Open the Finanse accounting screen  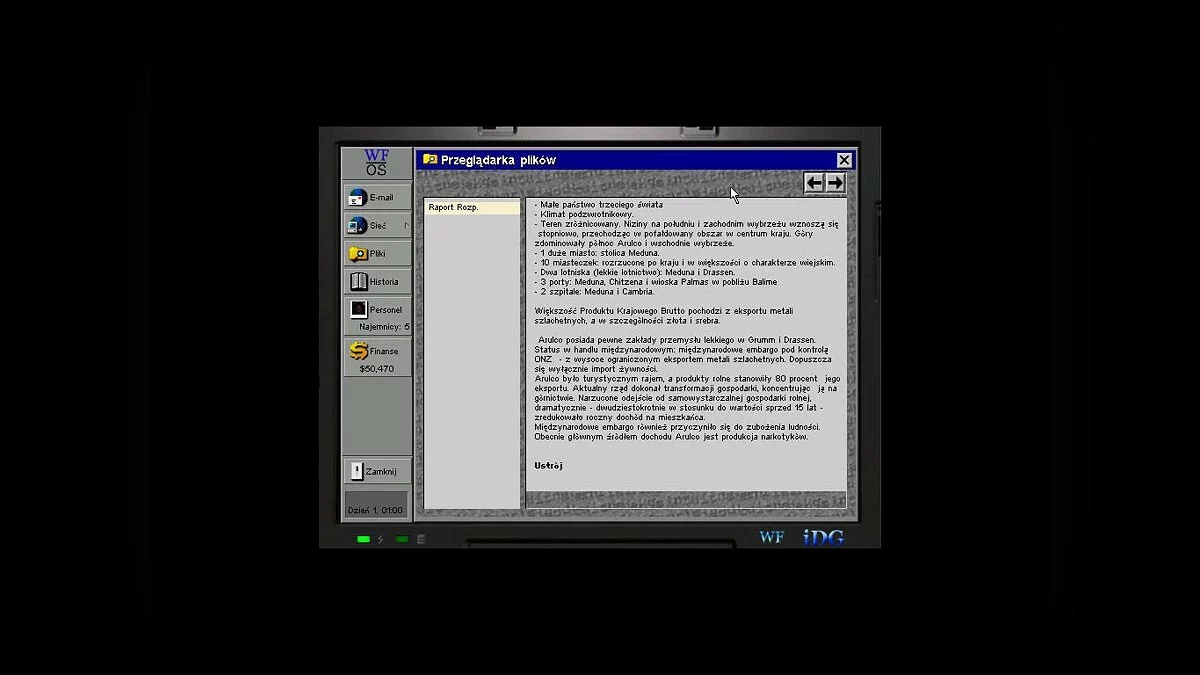(376, 351)
